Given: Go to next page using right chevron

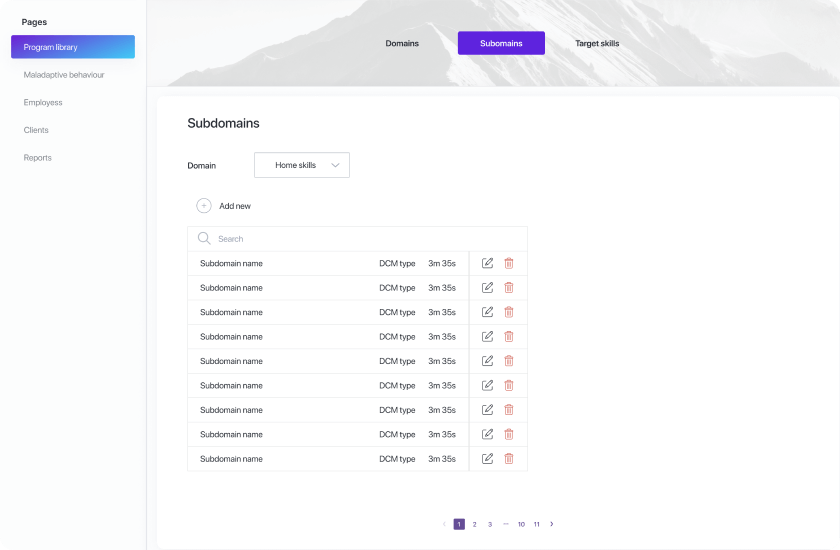Looking at the screenshot, I should 552,524.
